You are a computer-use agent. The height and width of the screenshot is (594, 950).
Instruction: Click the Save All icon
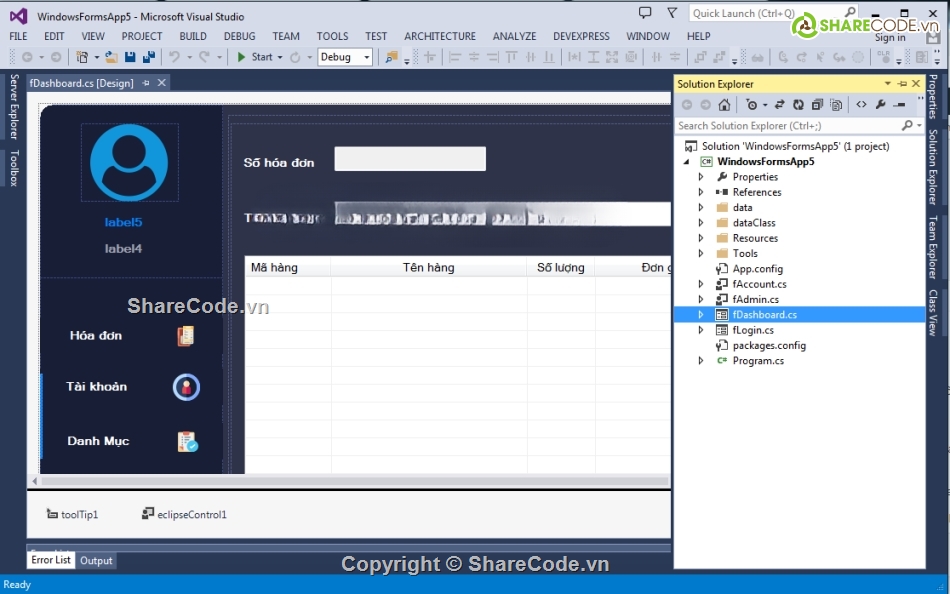click(148, 57)
